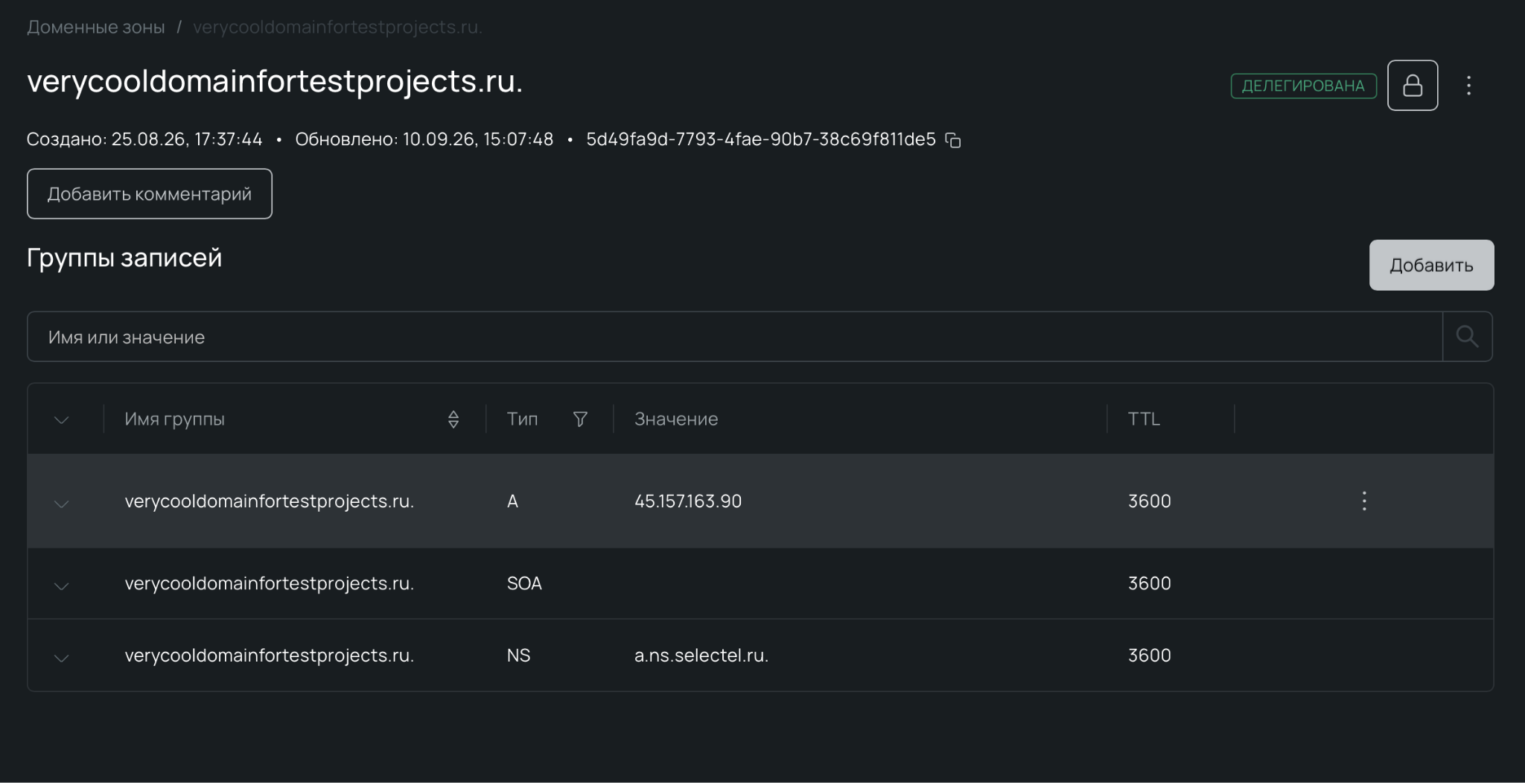Image resolution: width=1525 pixels, height=783 pixels.
Task: Click the A type cell
Action: tap(512, 501)
